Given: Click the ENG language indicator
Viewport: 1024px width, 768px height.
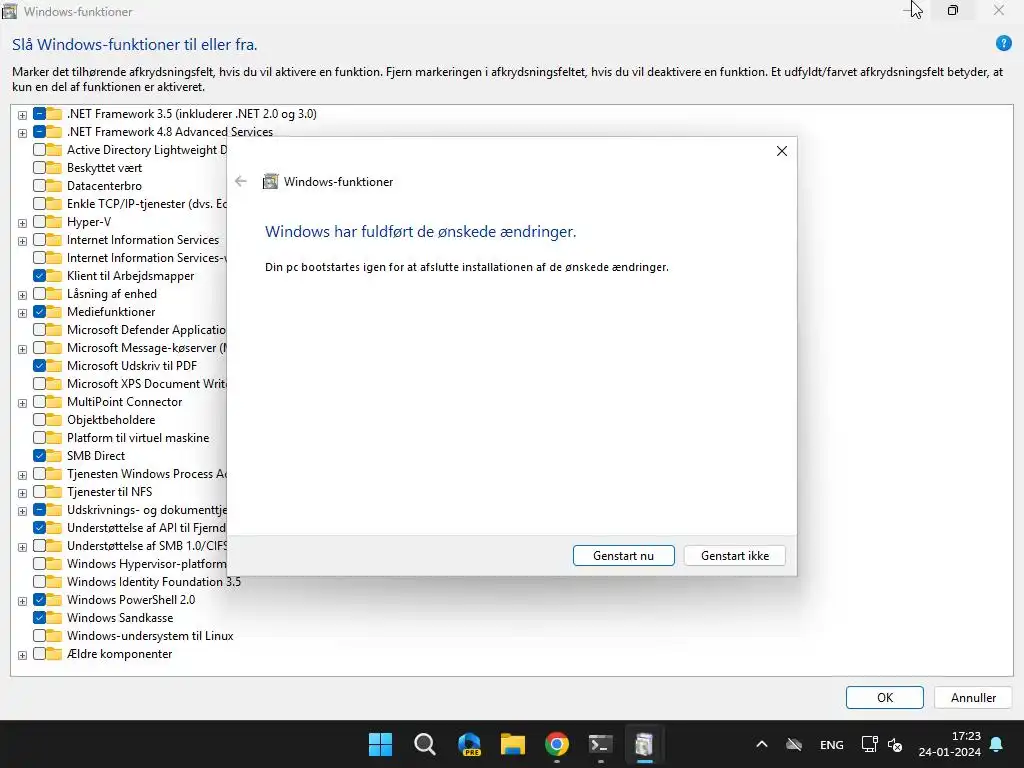Looking at the screenshot, I should pyautogui.click(x=831, y=744).
